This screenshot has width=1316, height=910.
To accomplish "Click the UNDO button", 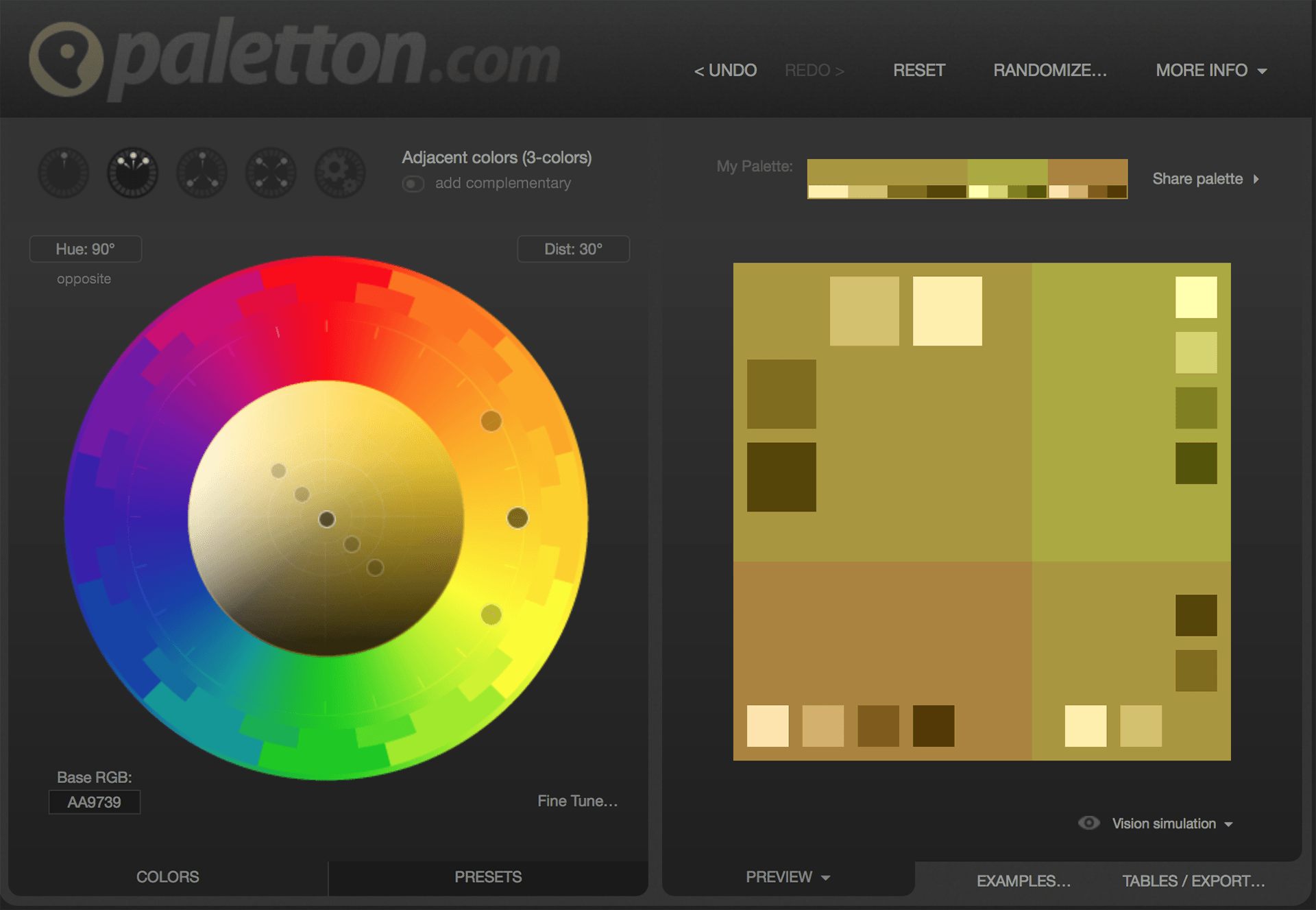I will pyautogui.click(x=725, y=70).
